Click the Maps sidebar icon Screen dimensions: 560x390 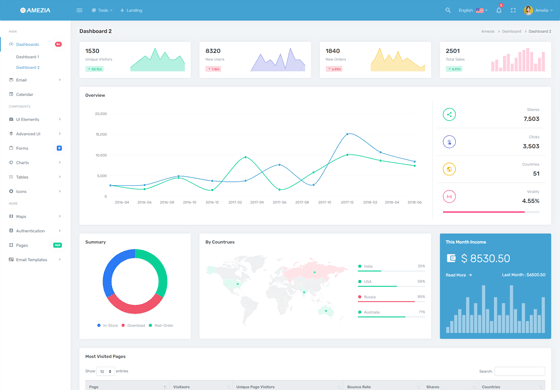click(x=11, y=216)
